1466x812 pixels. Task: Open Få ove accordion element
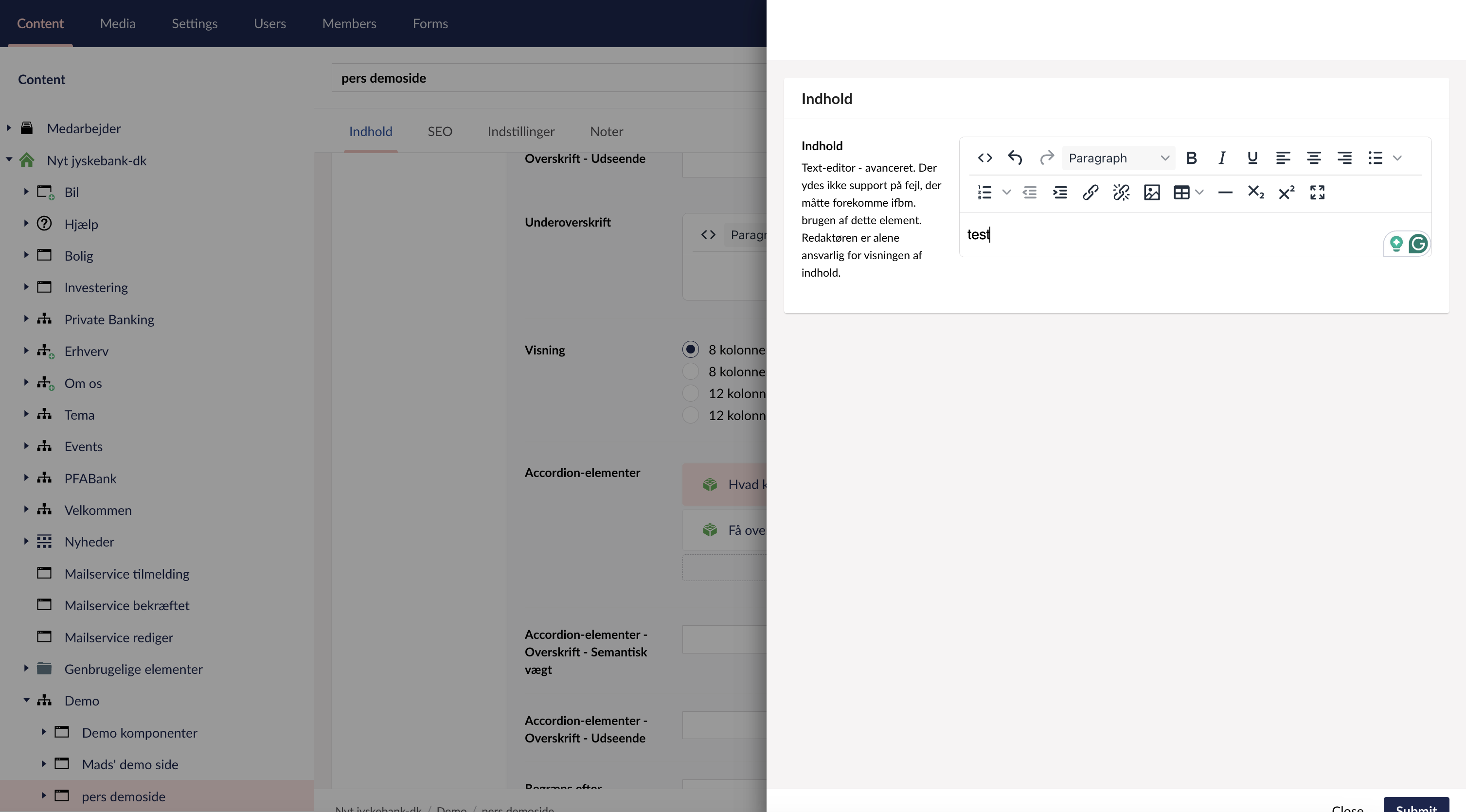click(x=724, y=530)
